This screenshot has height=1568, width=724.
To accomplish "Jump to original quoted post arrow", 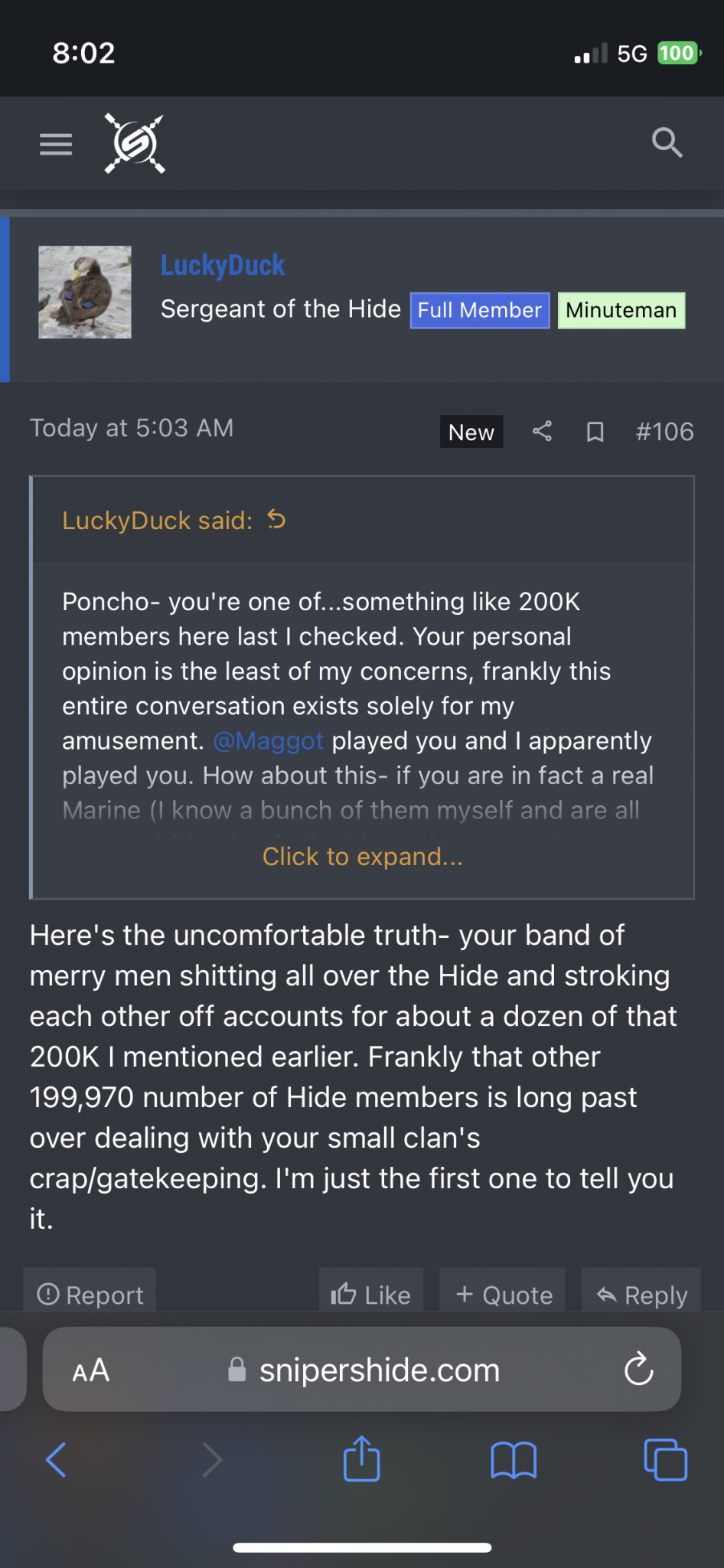I will 276,521.
